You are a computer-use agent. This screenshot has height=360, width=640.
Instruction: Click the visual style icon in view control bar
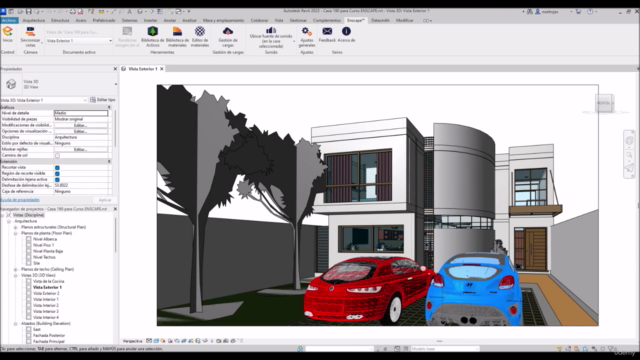tap(156, 341)
